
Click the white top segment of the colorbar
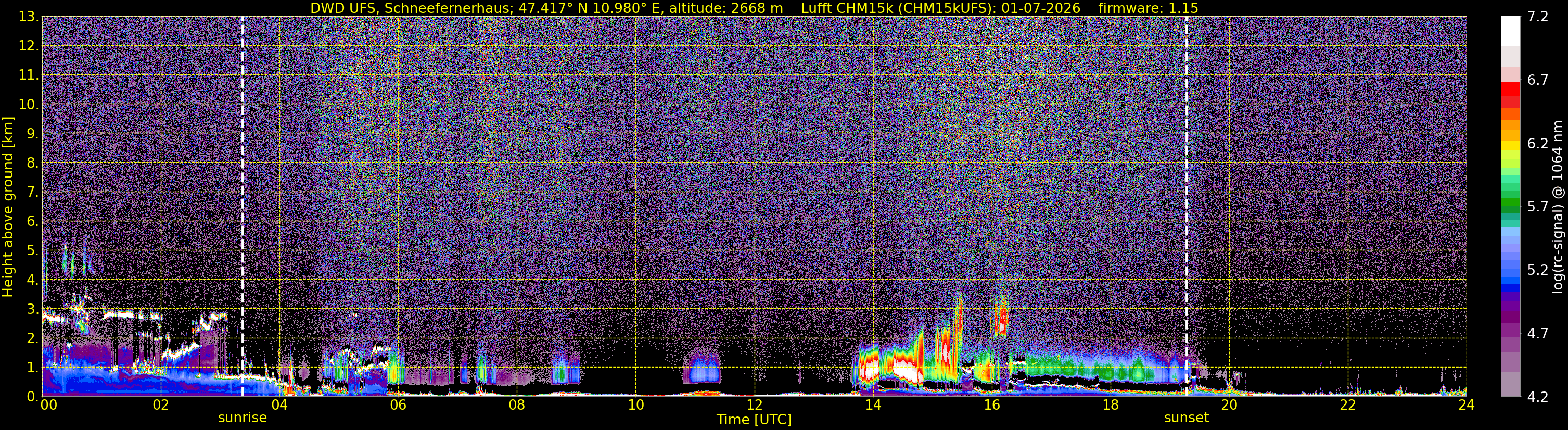pyautogui.click(x=1510, y=32)
